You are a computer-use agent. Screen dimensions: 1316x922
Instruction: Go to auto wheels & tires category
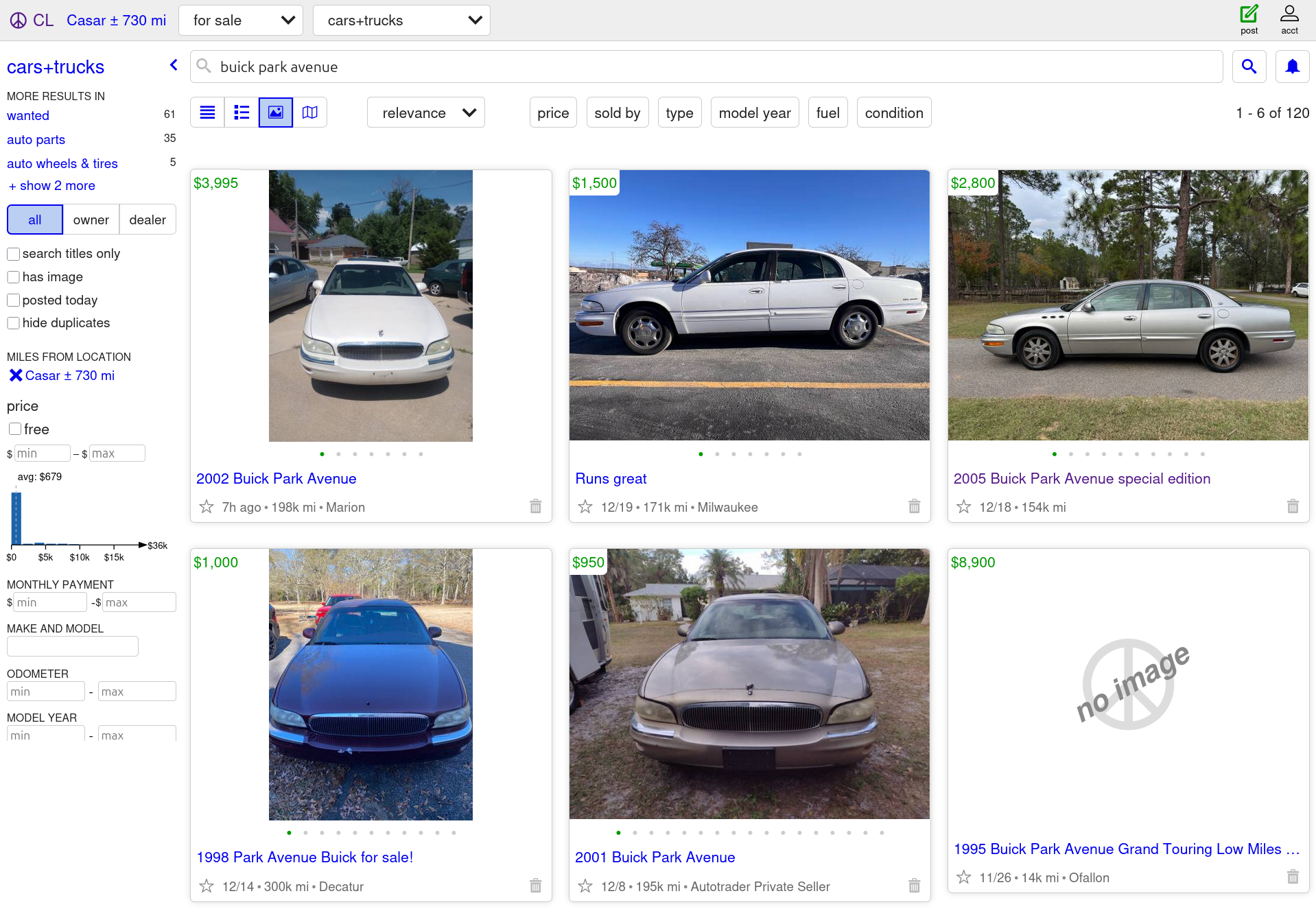[x=62, y=163]
